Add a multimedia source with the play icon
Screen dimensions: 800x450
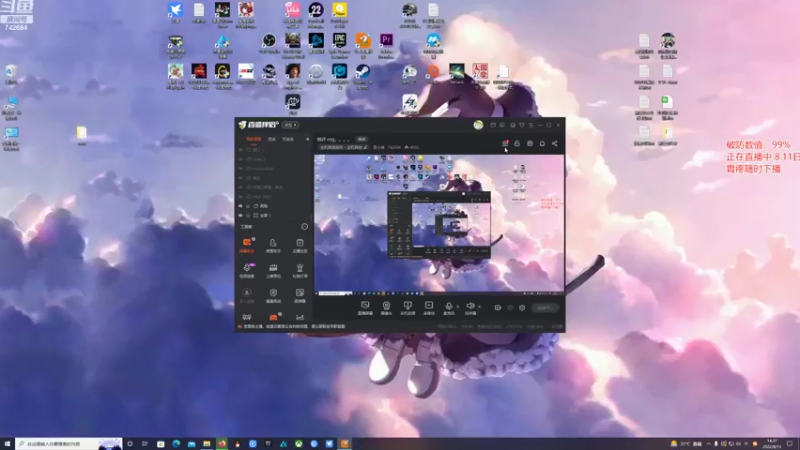[429, 307]
